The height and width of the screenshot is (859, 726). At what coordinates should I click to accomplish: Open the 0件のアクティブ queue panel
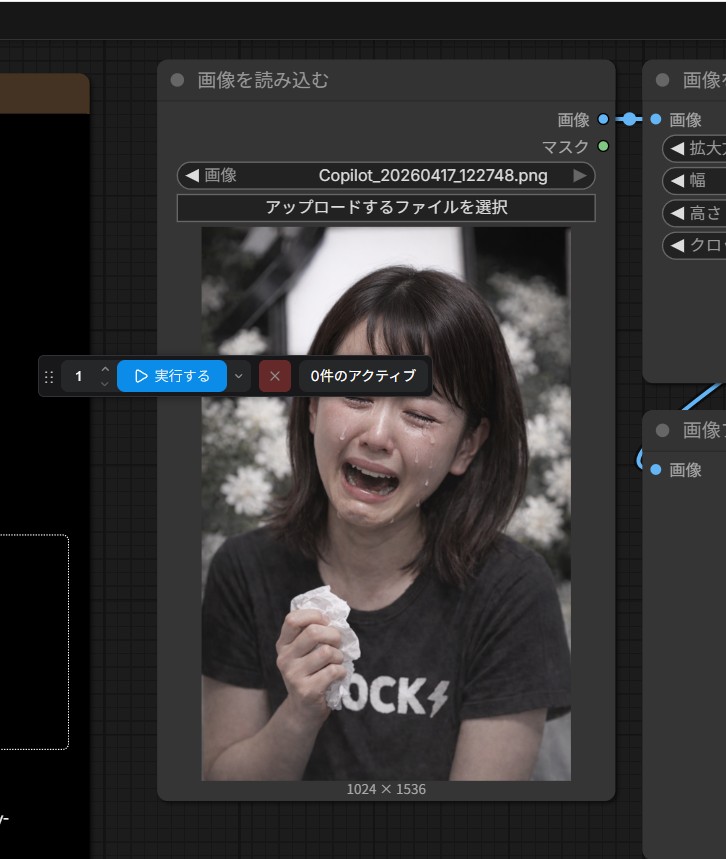pyautogui.click(x=362, y=377)
